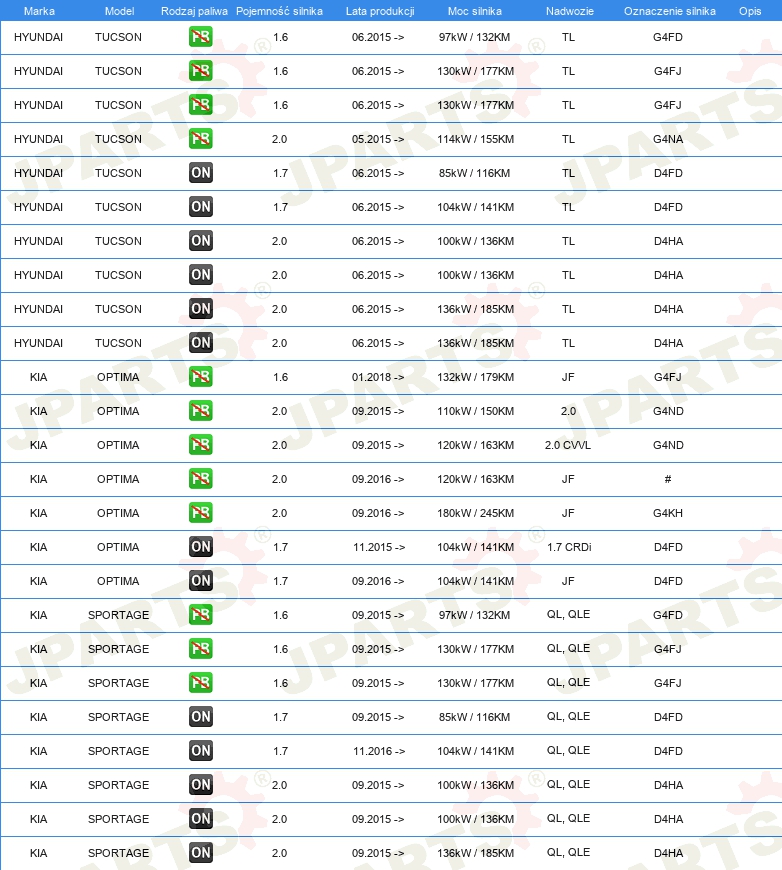Select the diesel icon for Optima JF D4FD 09.2016
The image size is (782, 870).
[x=200, y=580]
